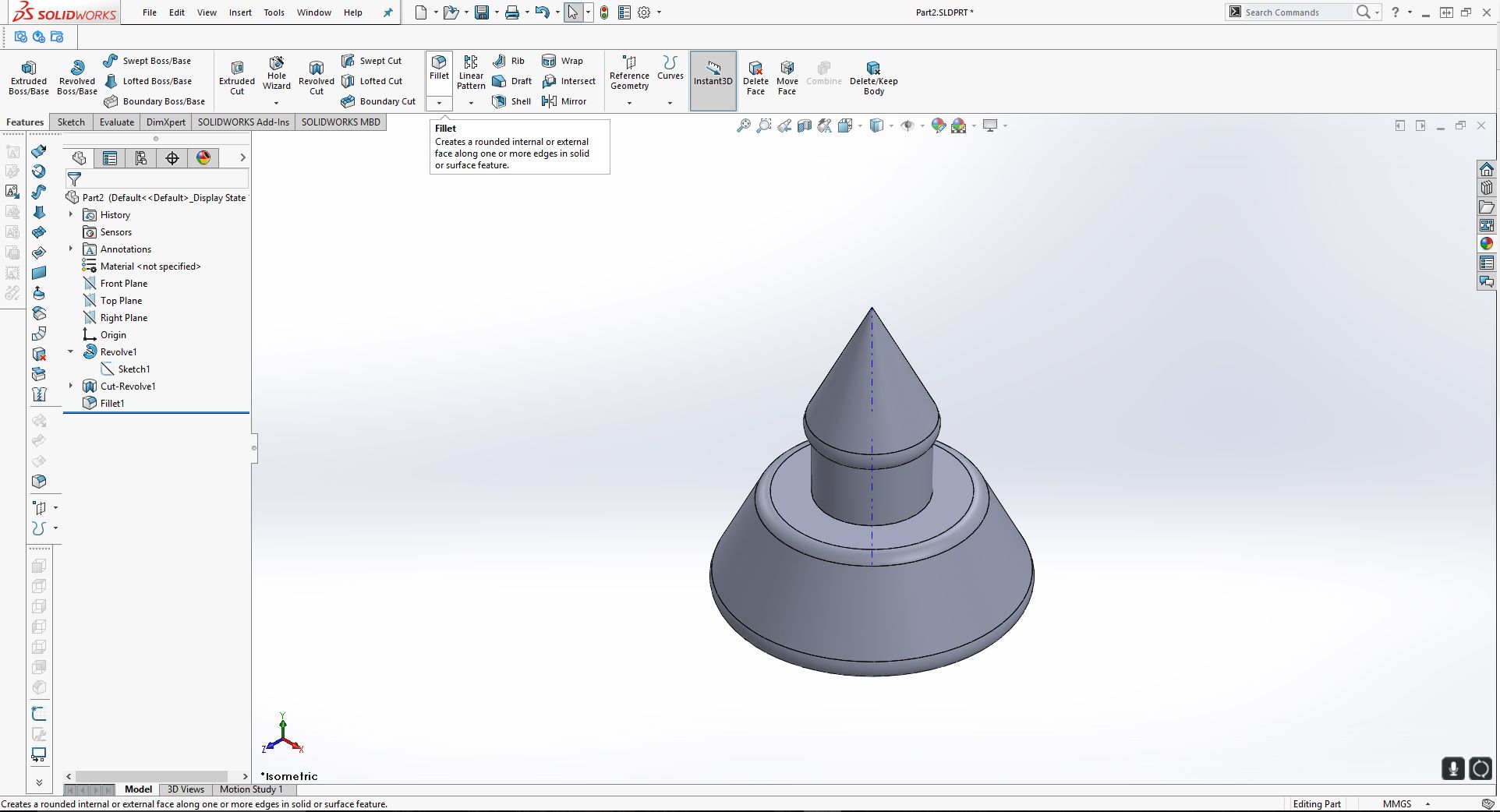Select the Move Face tool

click(787, 78)
